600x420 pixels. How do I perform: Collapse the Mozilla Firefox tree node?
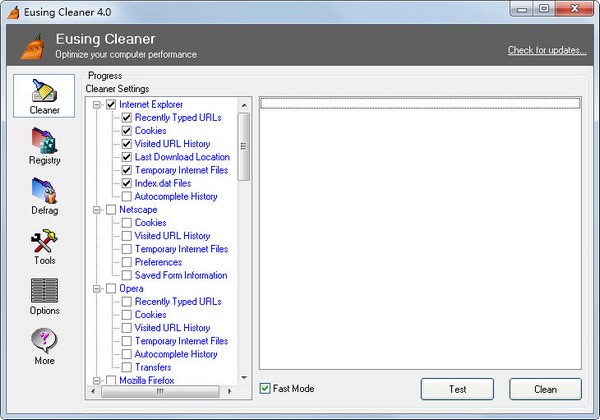[96, 380]
